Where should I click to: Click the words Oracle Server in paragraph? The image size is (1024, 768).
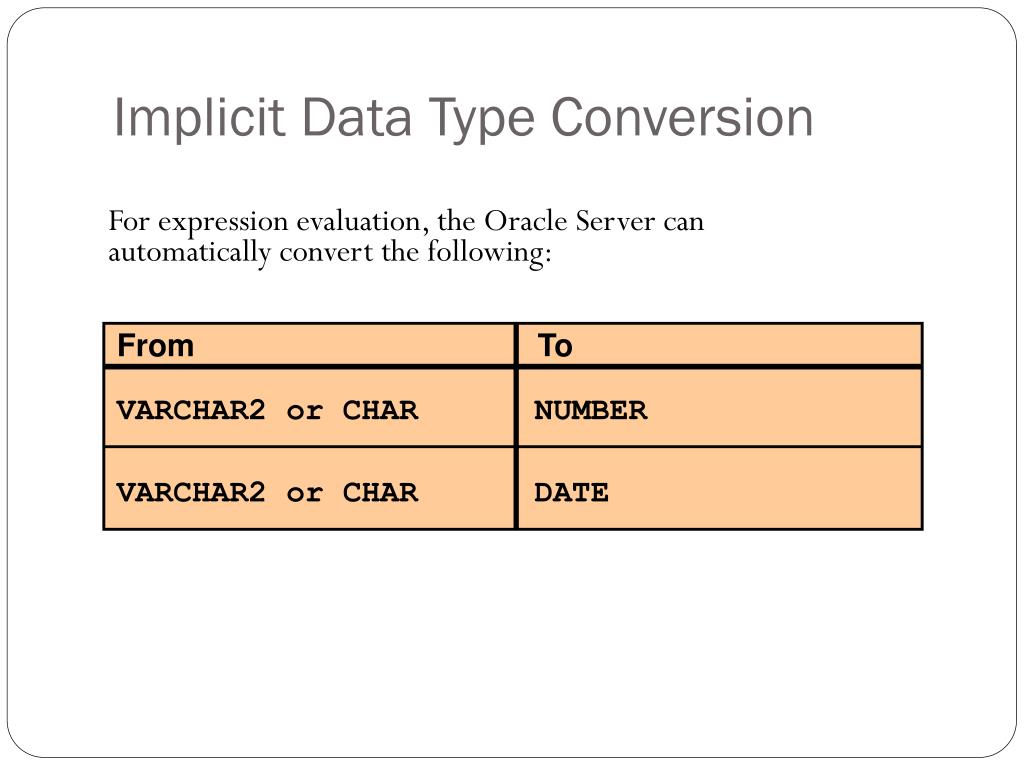(569, 221)
